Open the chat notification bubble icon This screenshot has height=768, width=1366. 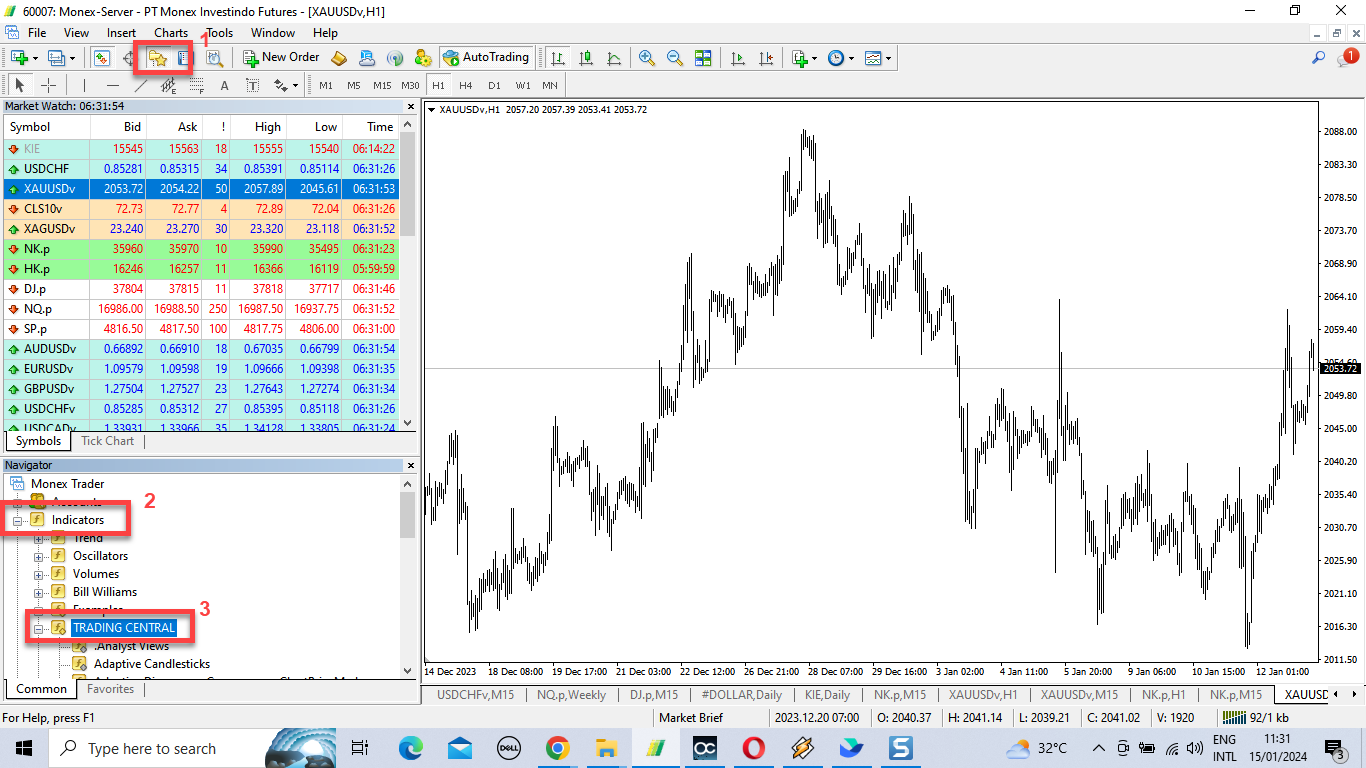1347,58
